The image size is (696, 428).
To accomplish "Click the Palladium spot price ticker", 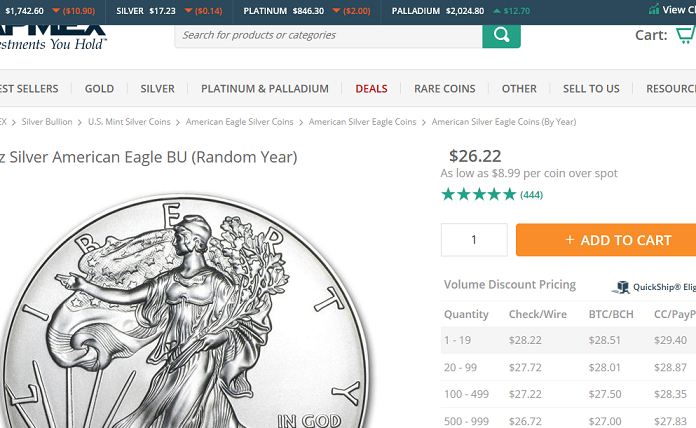I will [x=460, y=11].
